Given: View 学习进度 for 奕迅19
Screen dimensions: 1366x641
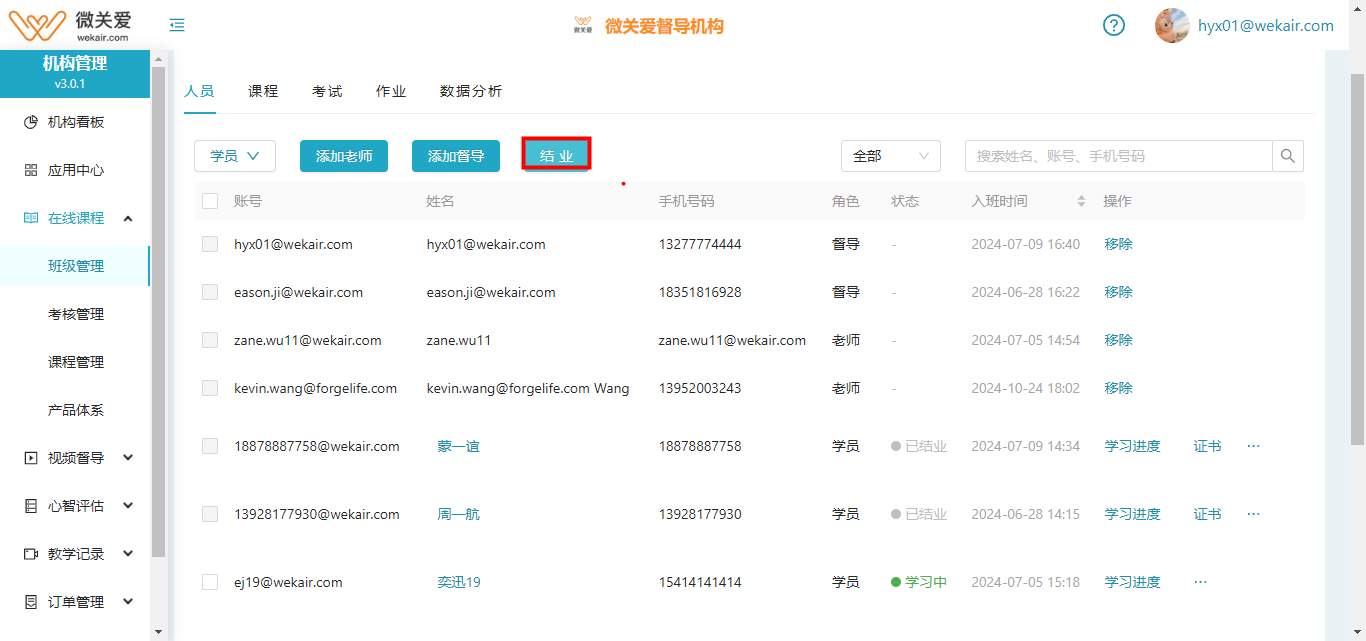Looking at the screenshot, I should (1132, 582).
